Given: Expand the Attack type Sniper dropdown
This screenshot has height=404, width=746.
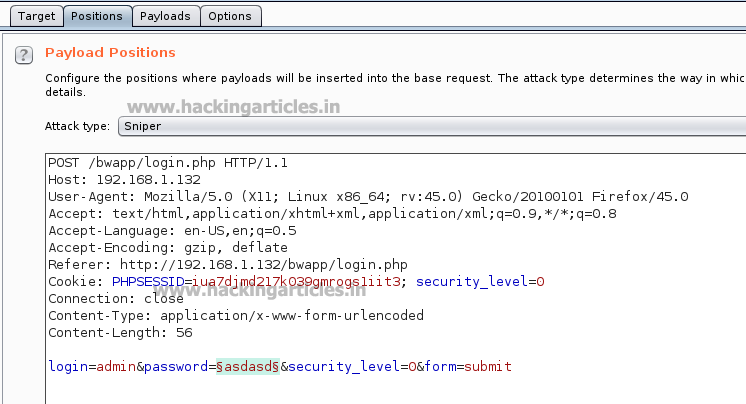Looking at the screenshot, I should [x=430, y=127].
